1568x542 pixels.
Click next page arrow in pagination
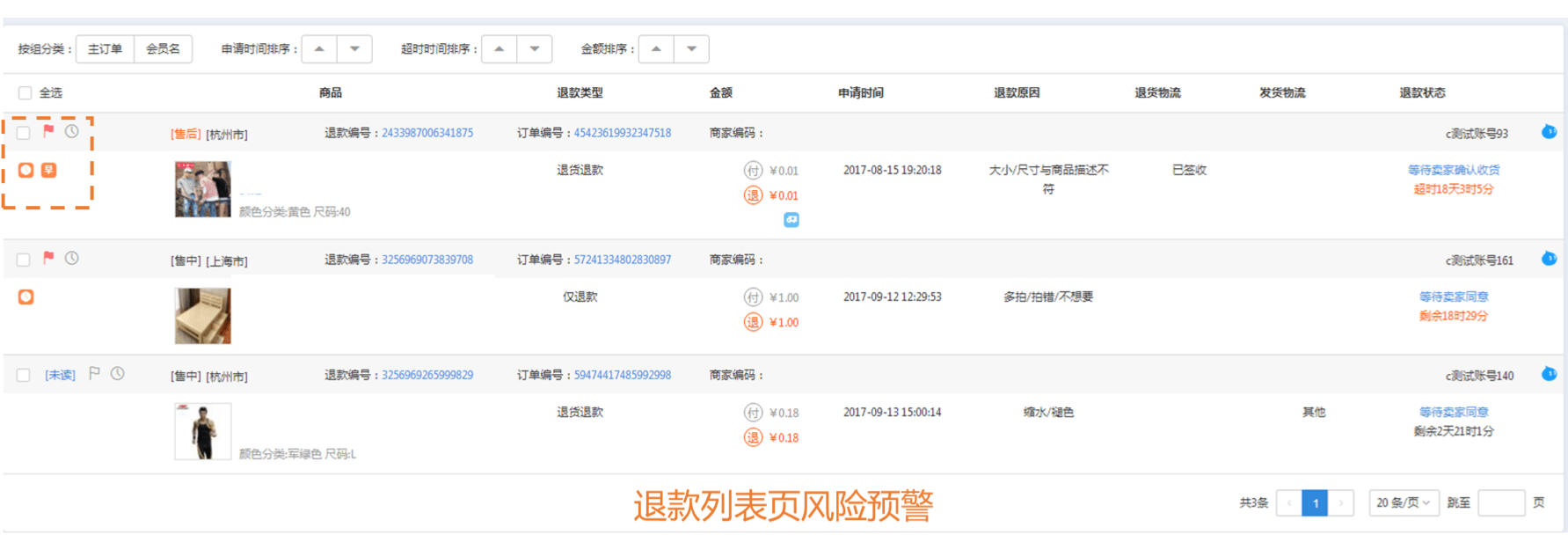[1341, 502]
